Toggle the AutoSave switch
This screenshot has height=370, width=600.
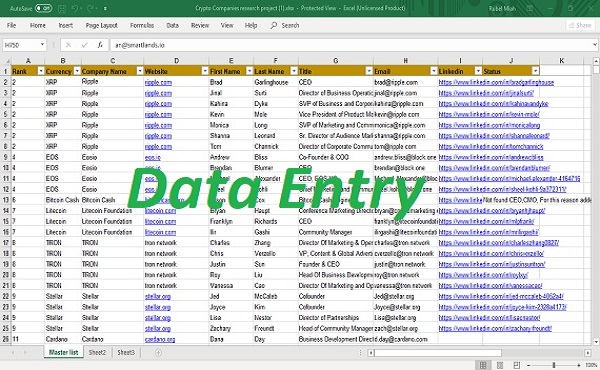click(43, 8)
